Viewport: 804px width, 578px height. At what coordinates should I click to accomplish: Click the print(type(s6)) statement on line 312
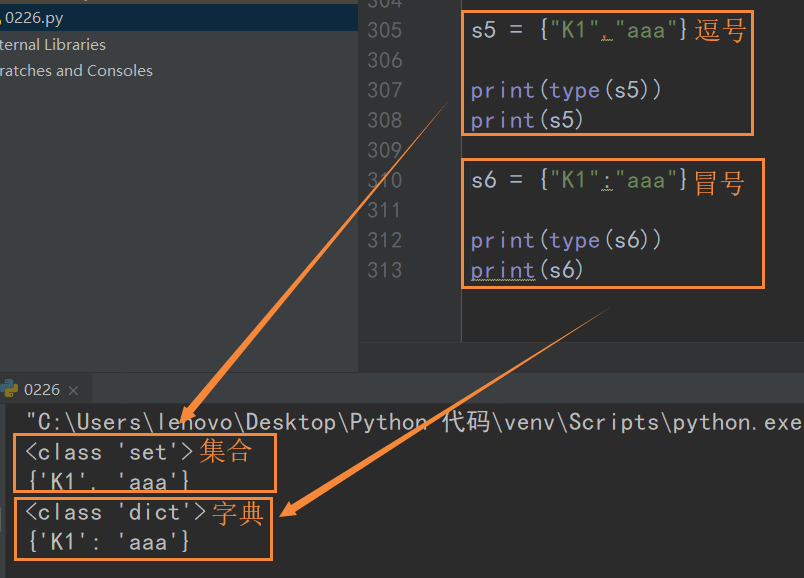563,240
